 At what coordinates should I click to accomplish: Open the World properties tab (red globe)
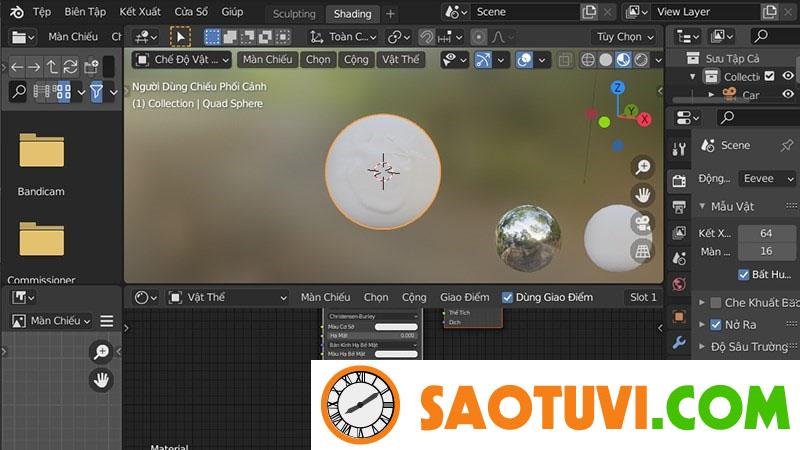(679, 284)
